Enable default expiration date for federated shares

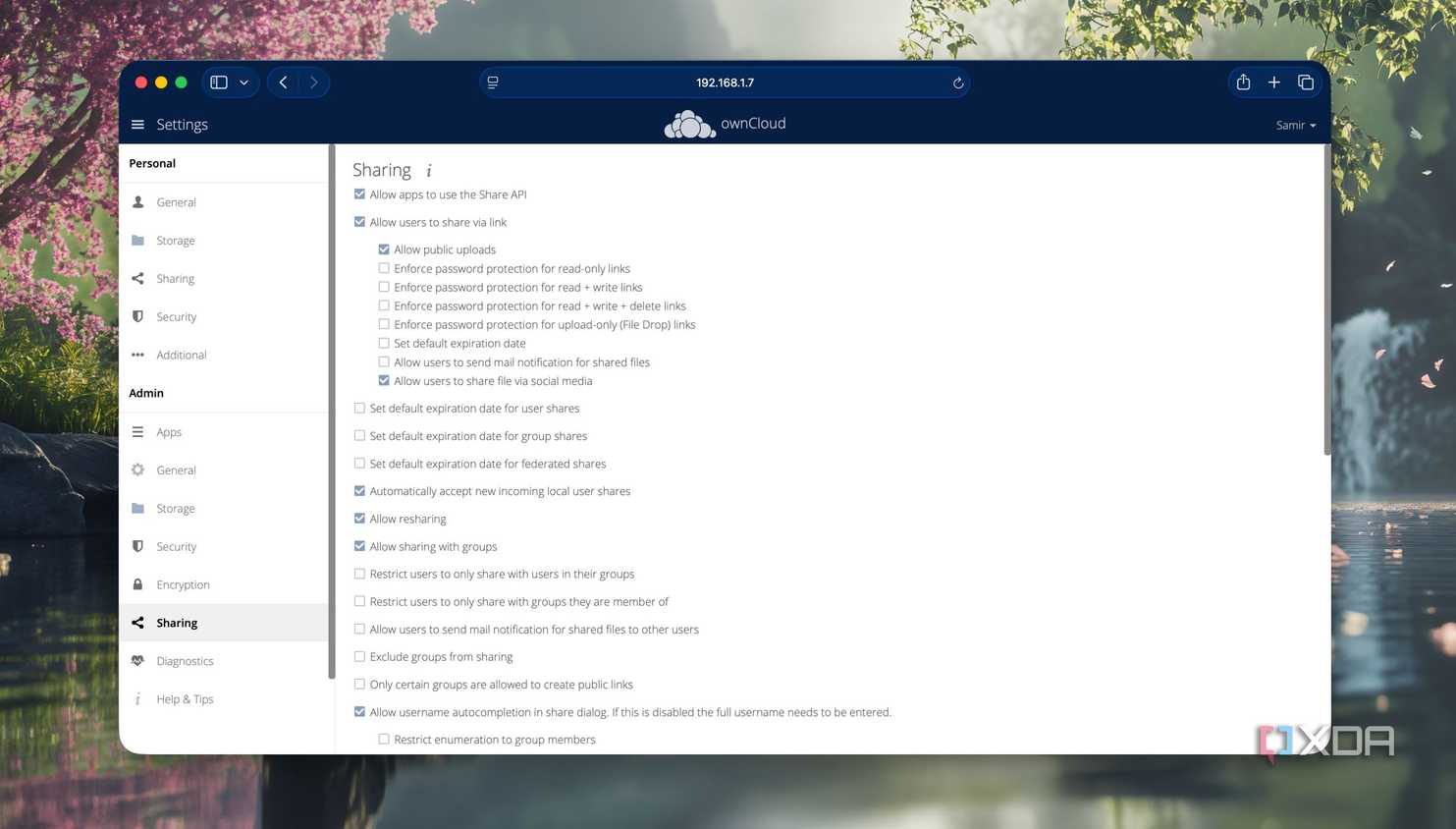tap(359, 464)
